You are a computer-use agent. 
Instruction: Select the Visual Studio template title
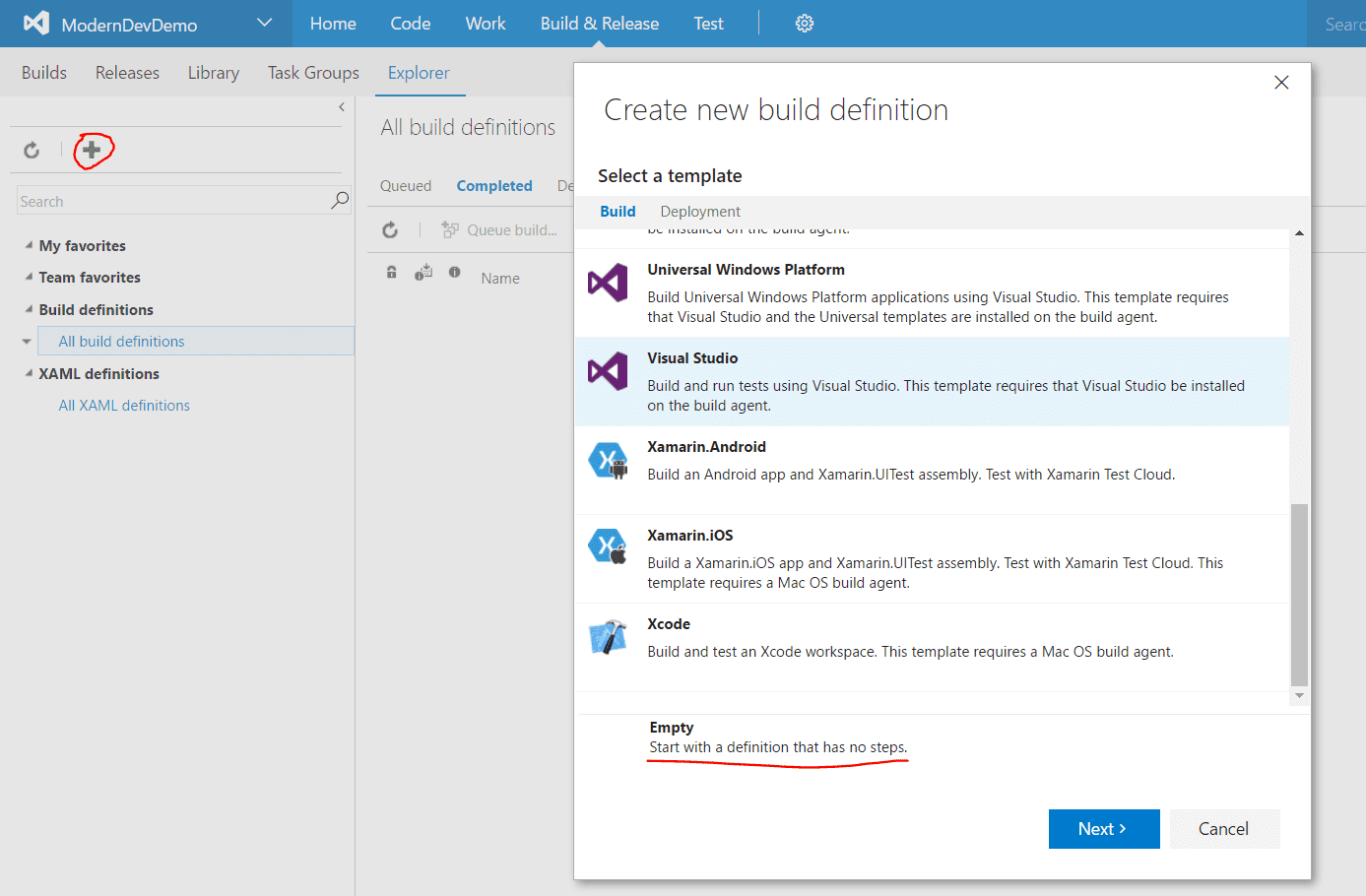tap(692, 358)
